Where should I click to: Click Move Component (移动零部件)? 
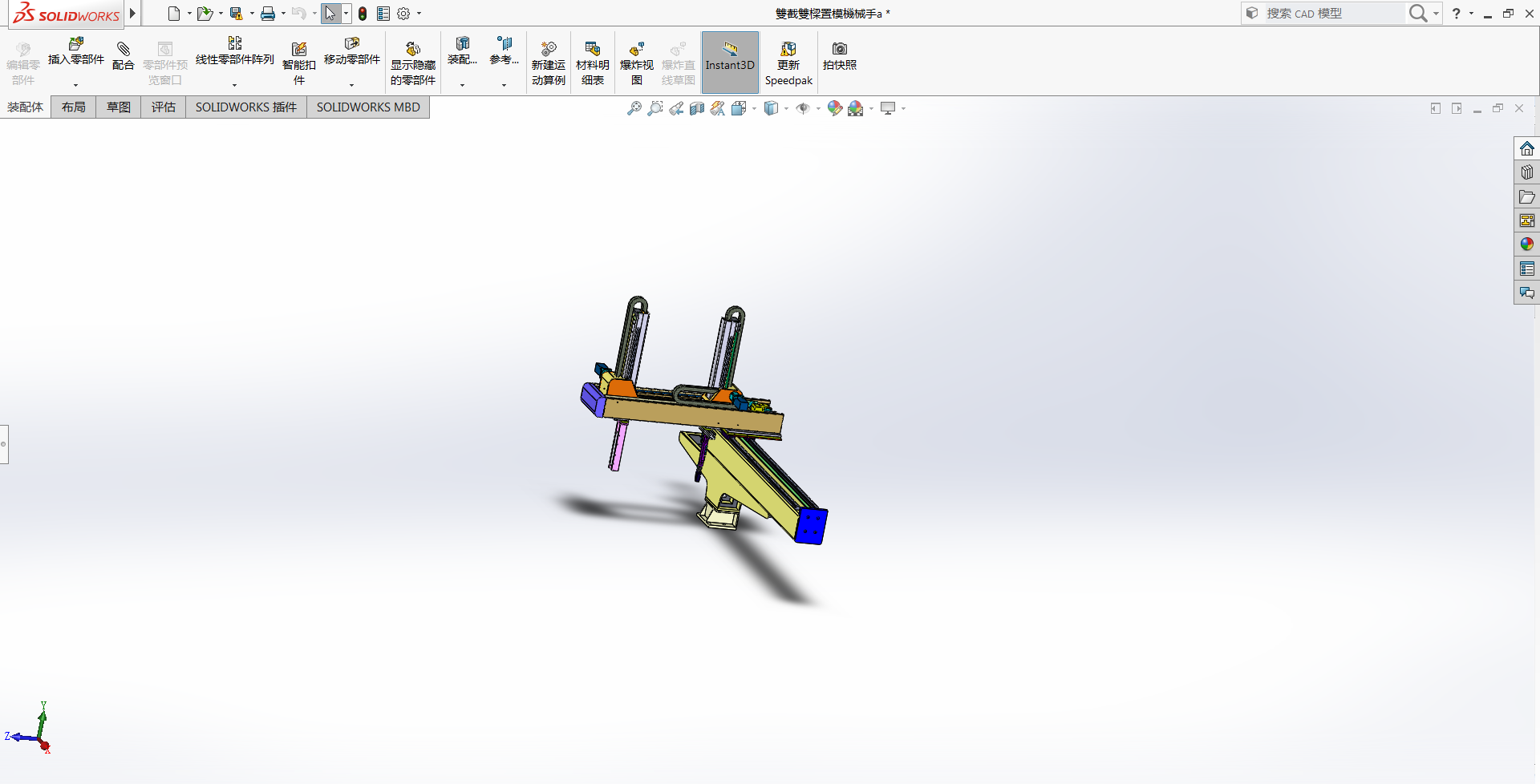point(352,52)
